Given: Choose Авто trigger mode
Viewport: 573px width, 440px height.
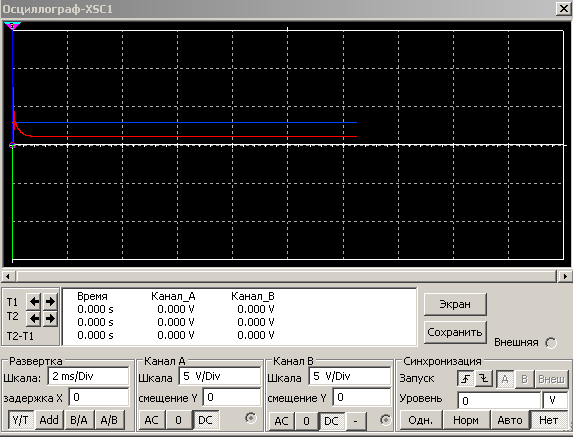Looking at the screenshot, I should 510,420.
